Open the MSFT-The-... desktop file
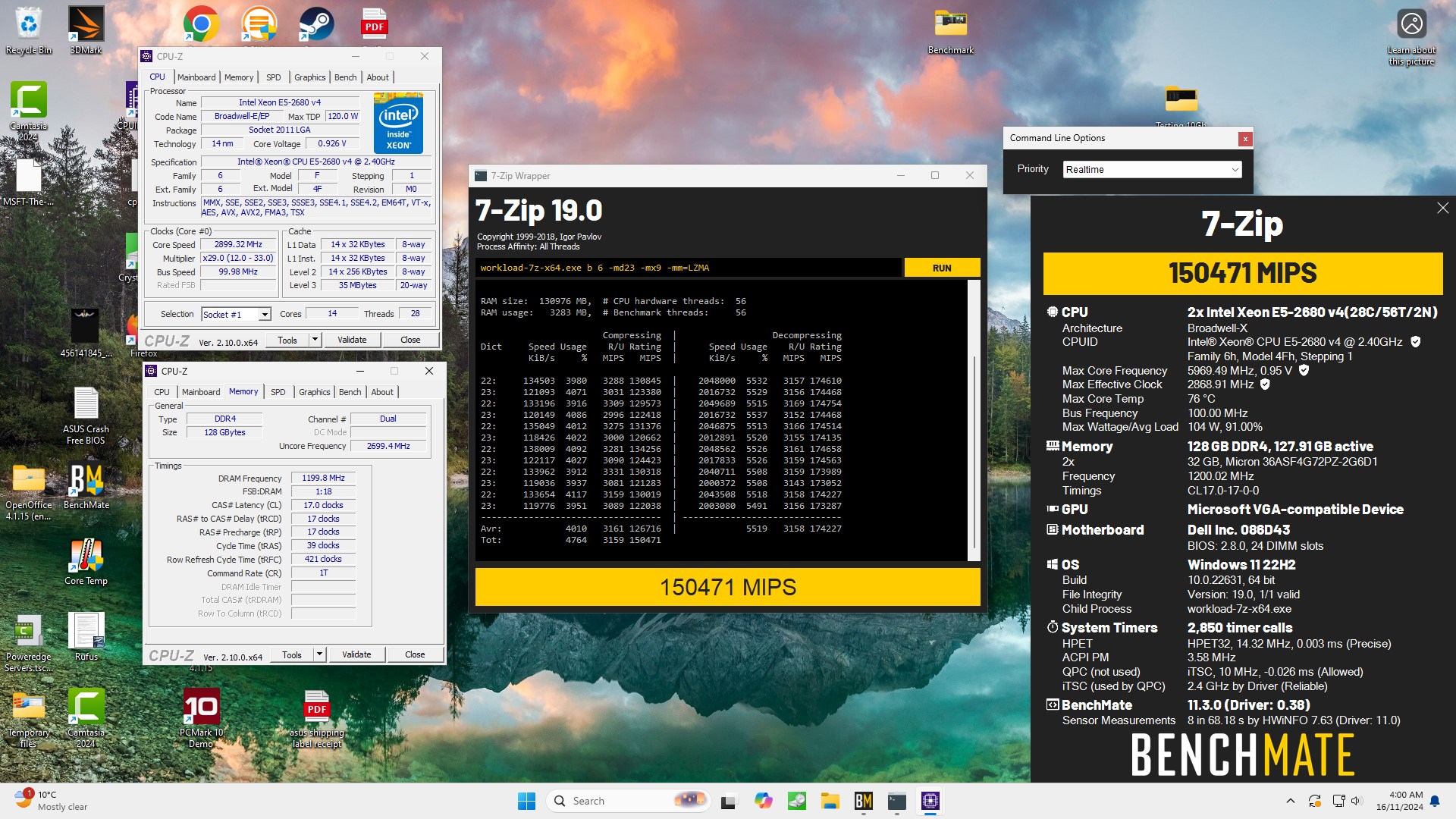 coord(29,182)
